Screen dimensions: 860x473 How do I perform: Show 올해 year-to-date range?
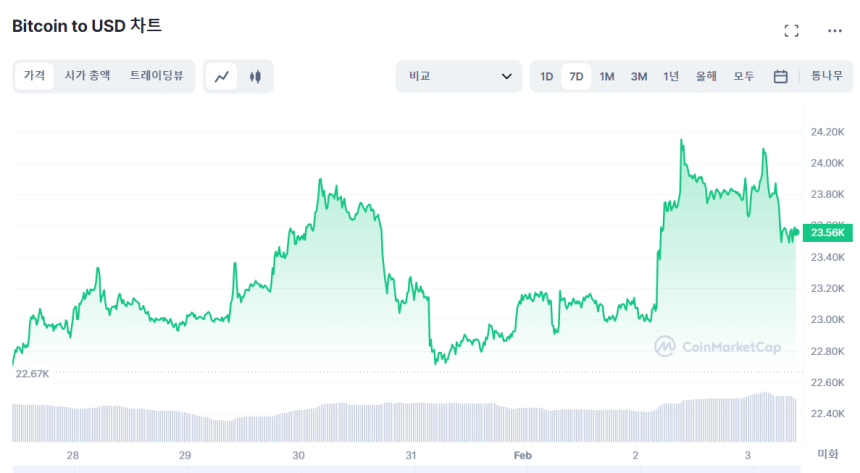(707, 76)
